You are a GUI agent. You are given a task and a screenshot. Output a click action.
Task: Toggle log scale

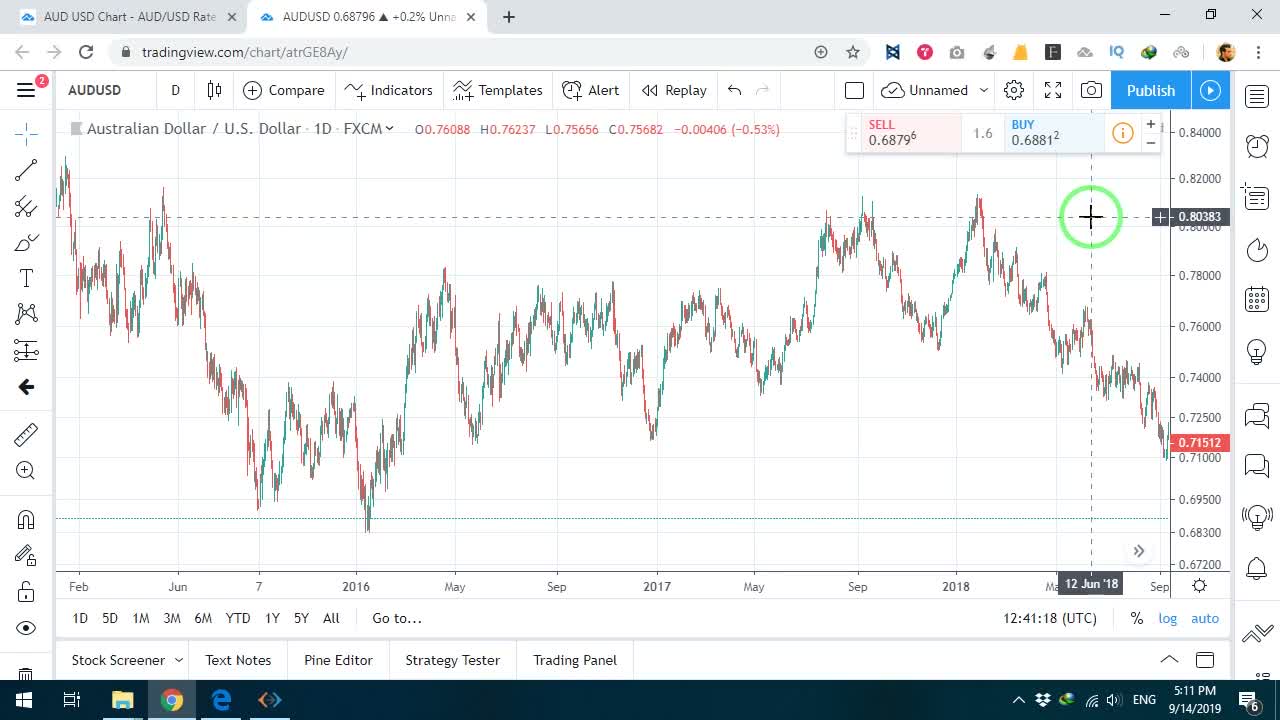tap(1168, 618)
